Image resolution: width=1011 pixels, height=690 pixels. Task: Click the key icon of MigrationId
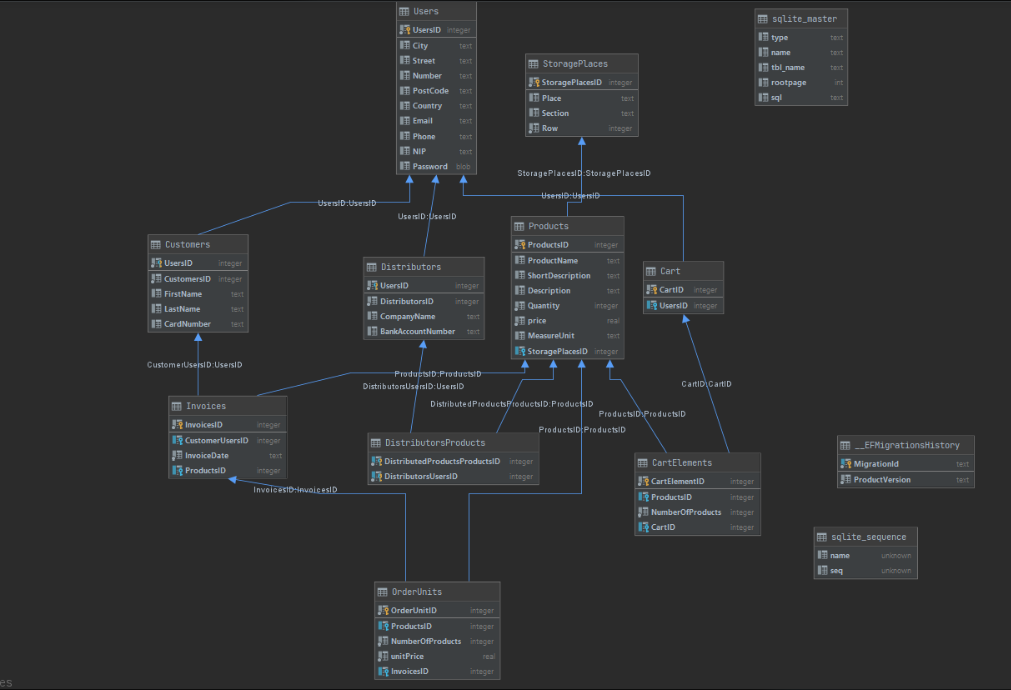(846, 464)
